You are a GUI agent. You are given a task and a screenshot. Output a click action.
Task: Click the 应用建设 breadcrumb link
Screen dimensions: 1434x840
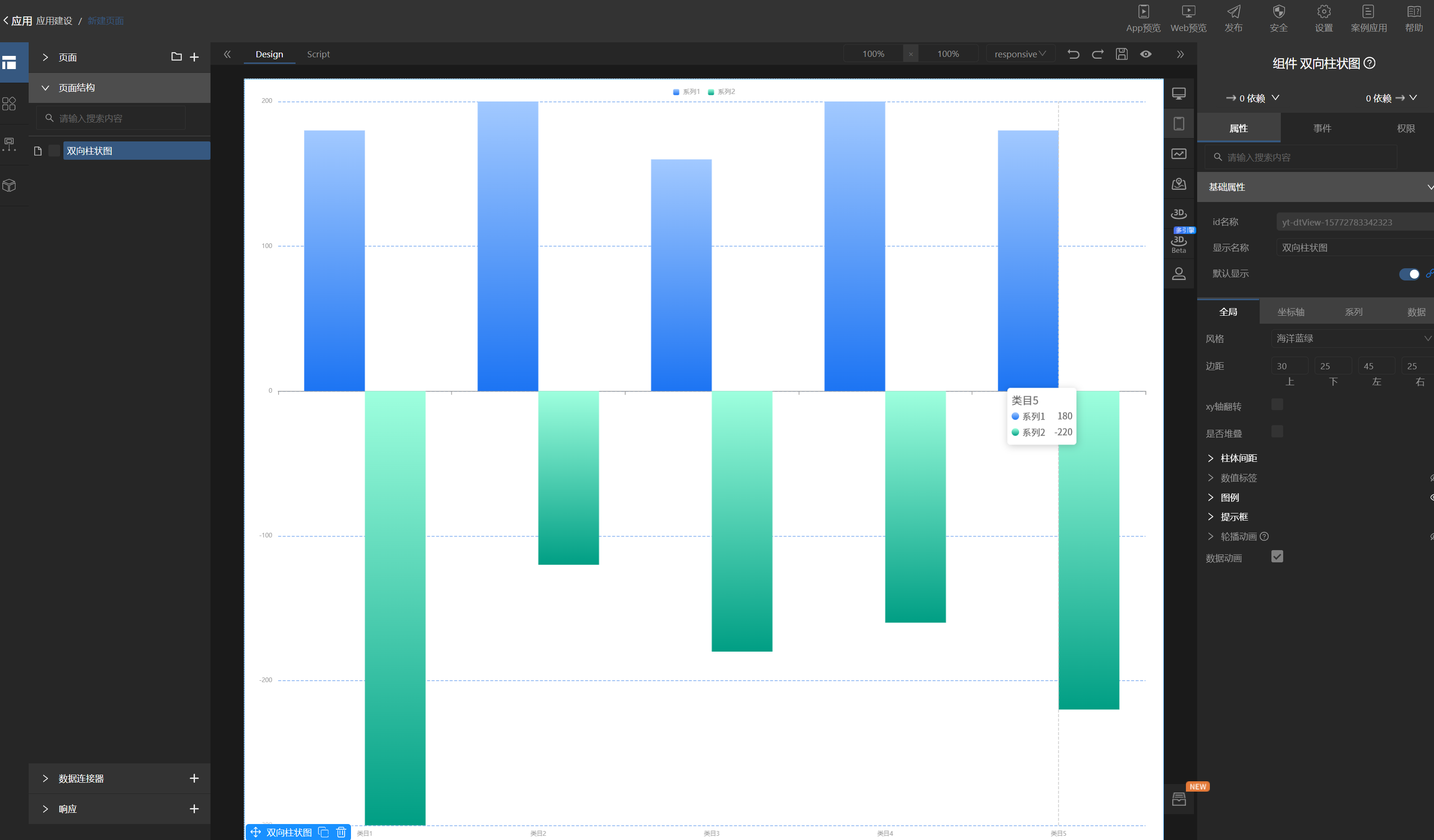(54, 21)
